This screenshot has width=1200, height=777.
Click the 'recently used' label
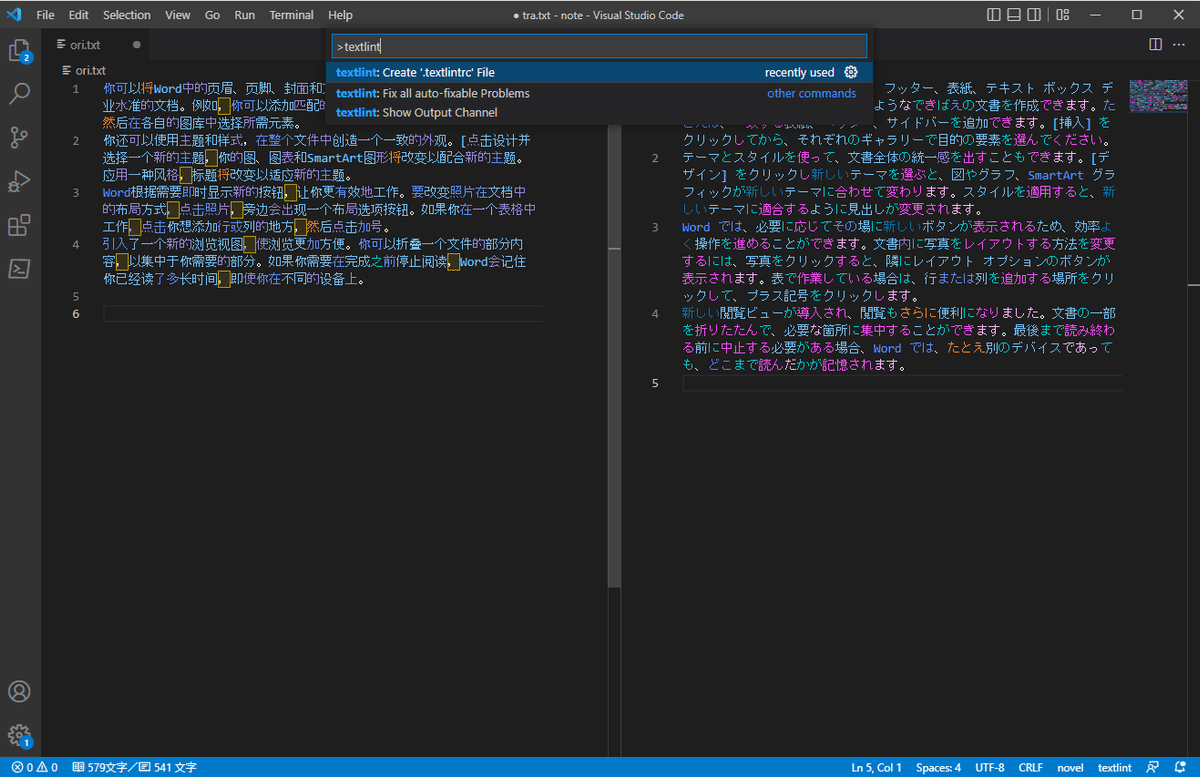click(x=799, y=72)
